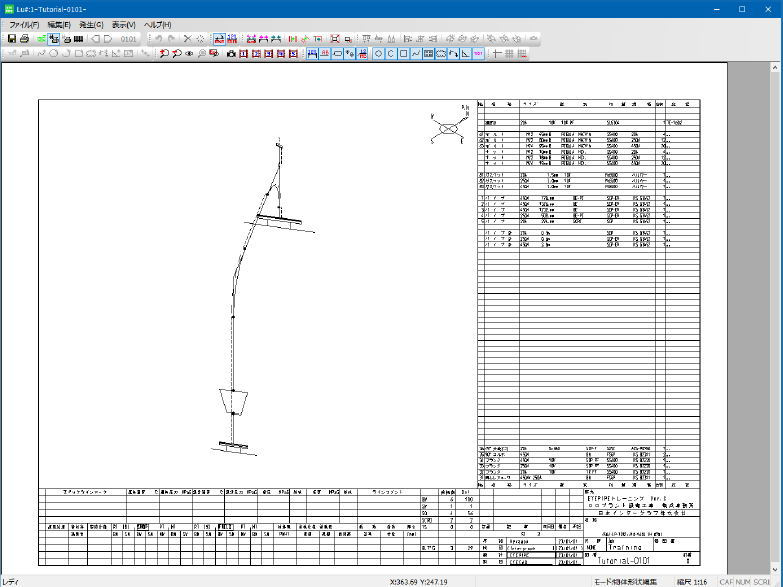
Task: Click the Training text in the title block
Action: pos(625,548)
